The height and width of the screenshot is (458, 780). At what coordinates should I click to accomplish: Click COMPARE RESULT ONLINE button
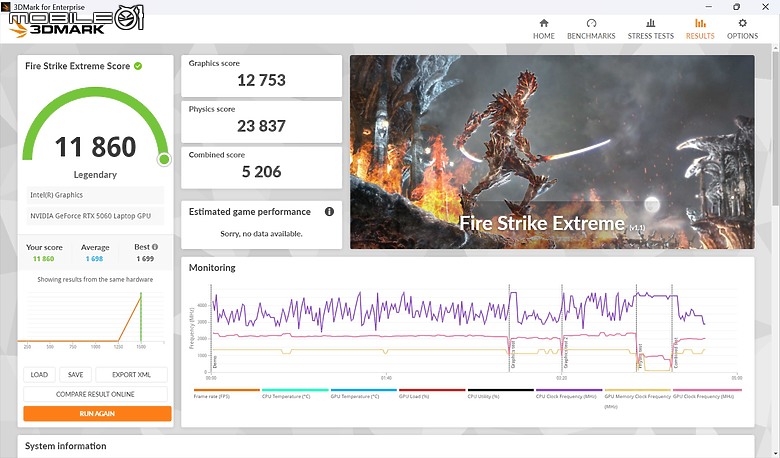pos(95,394)
